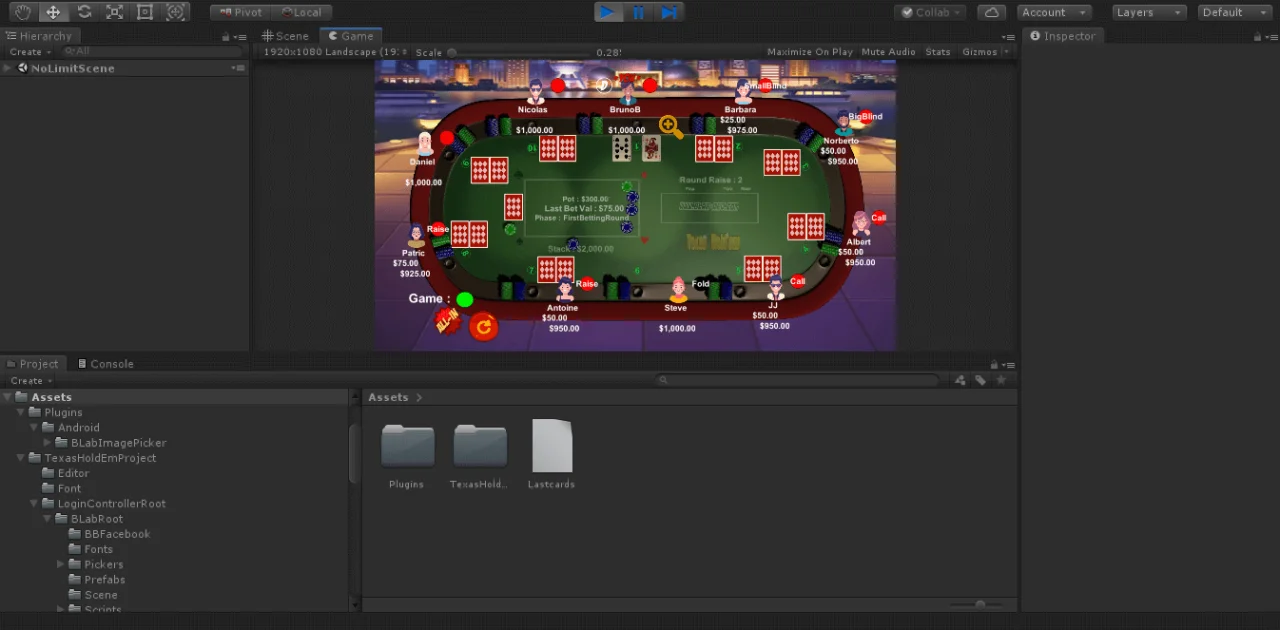Toggle the Pivot handle position
The image size is (1280, 630).
[x=240, y=12]
